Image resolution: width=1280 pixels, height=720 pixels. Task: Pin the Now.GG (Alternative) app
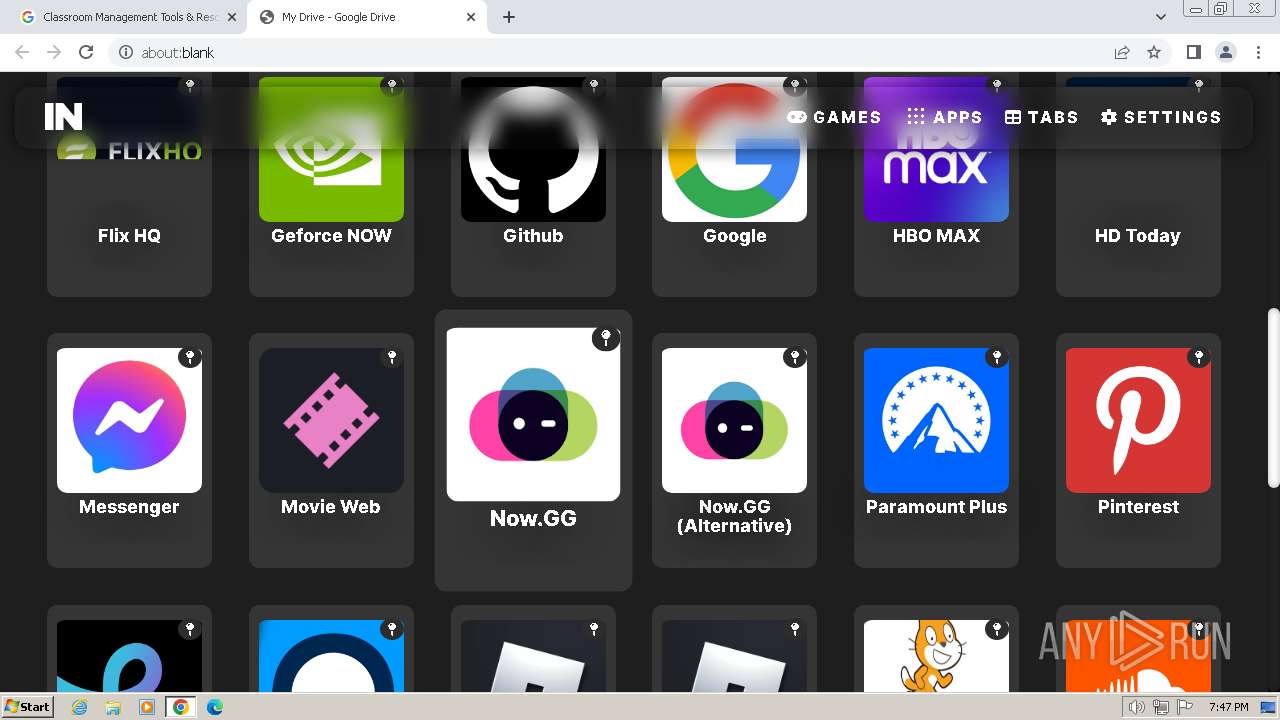(x=795, y=357)
